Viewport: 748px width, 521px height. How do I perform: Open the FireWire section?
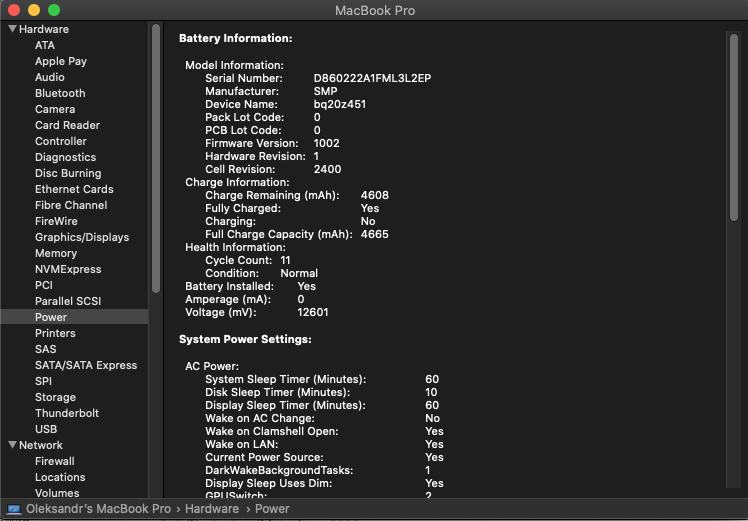(x=56, y=221)
